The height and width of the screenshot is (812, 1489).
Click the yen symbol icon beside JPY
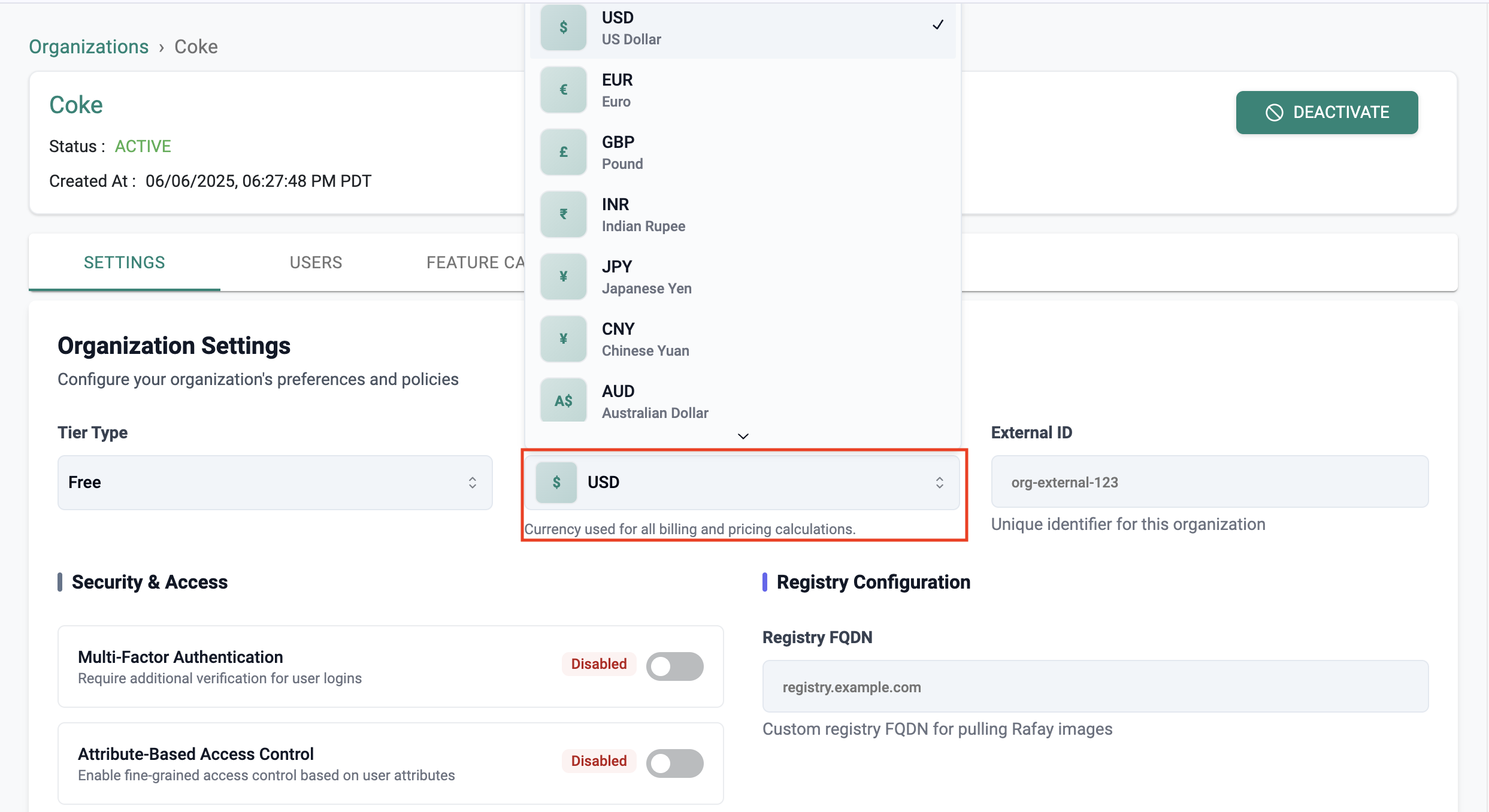pos(563,277)
